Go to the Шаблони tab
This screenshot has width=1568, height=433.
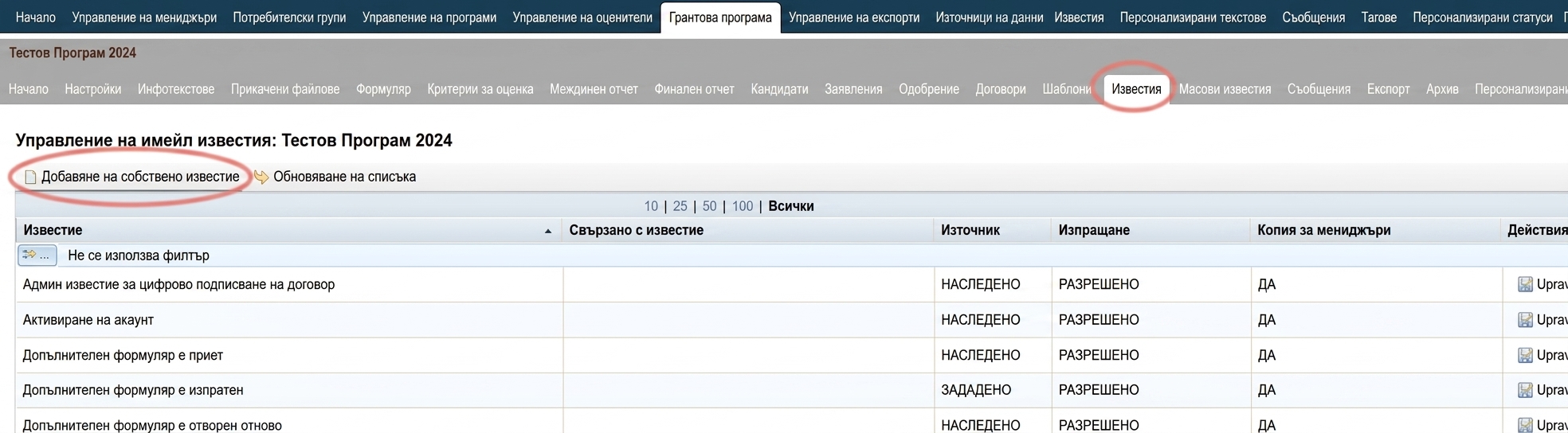pyautogui.click(x=1066, y=89)
